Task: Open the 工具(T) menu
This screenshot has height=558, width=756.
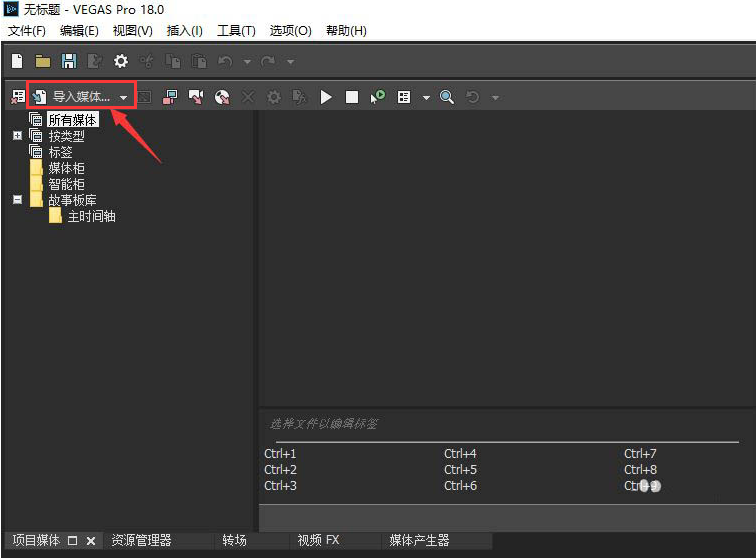Action: pyautogui.click(x=236, y=31)
